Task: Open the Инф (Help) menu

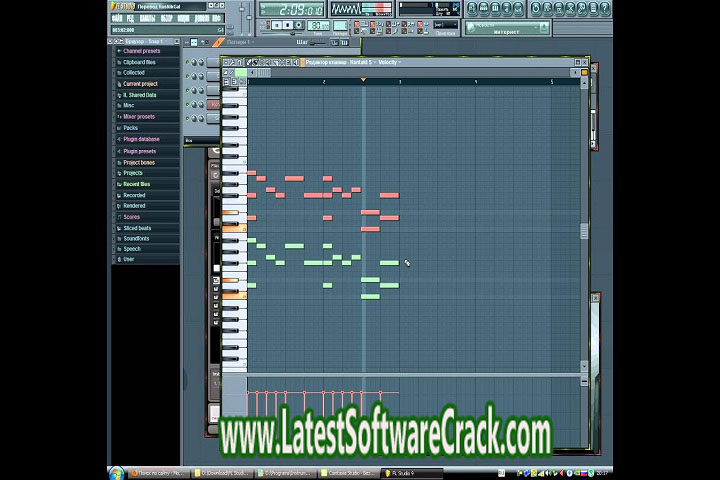Action: [x=217, y=18]
